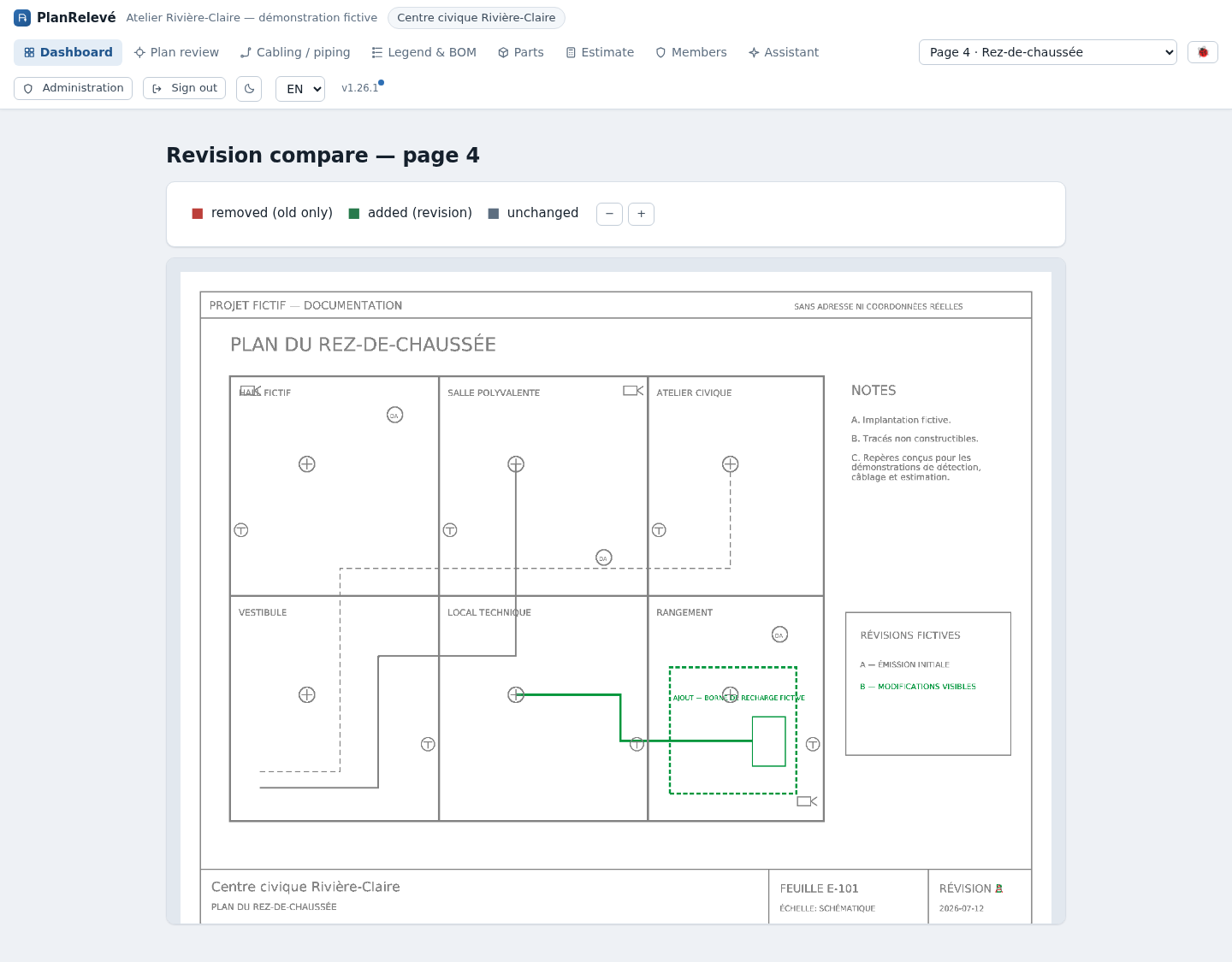1232x962 pixels.
Task: Click the Revision compare — page 4 heading
Action: [323, 156]
